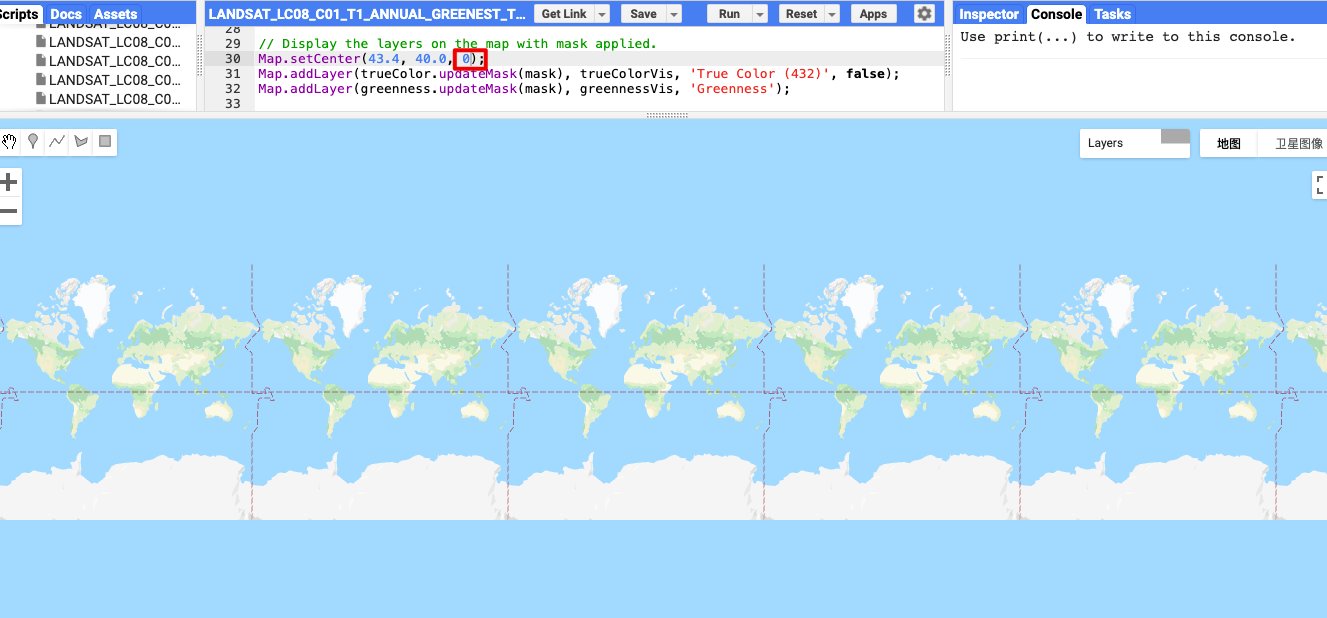Open the Tasks tab
The image size is (1327, 618).
(x=1112, y=14)
